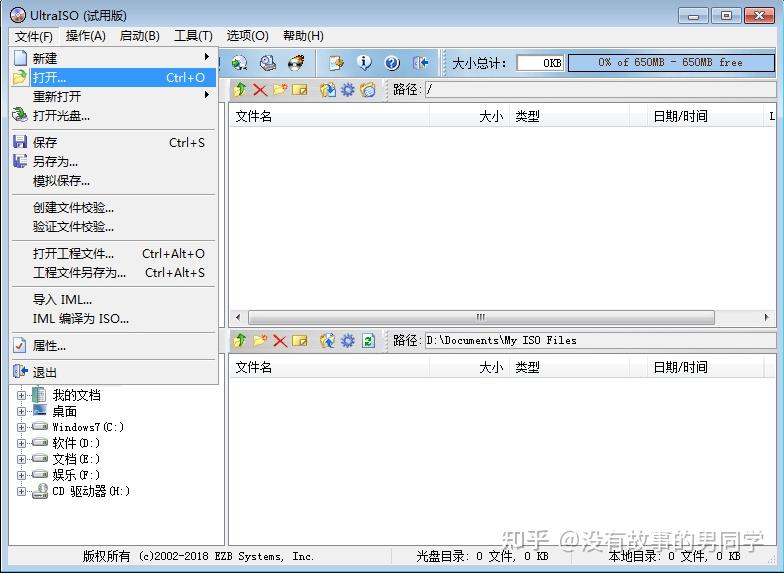Click the image path field showing /
784x573 pixels.
point(600,90)
